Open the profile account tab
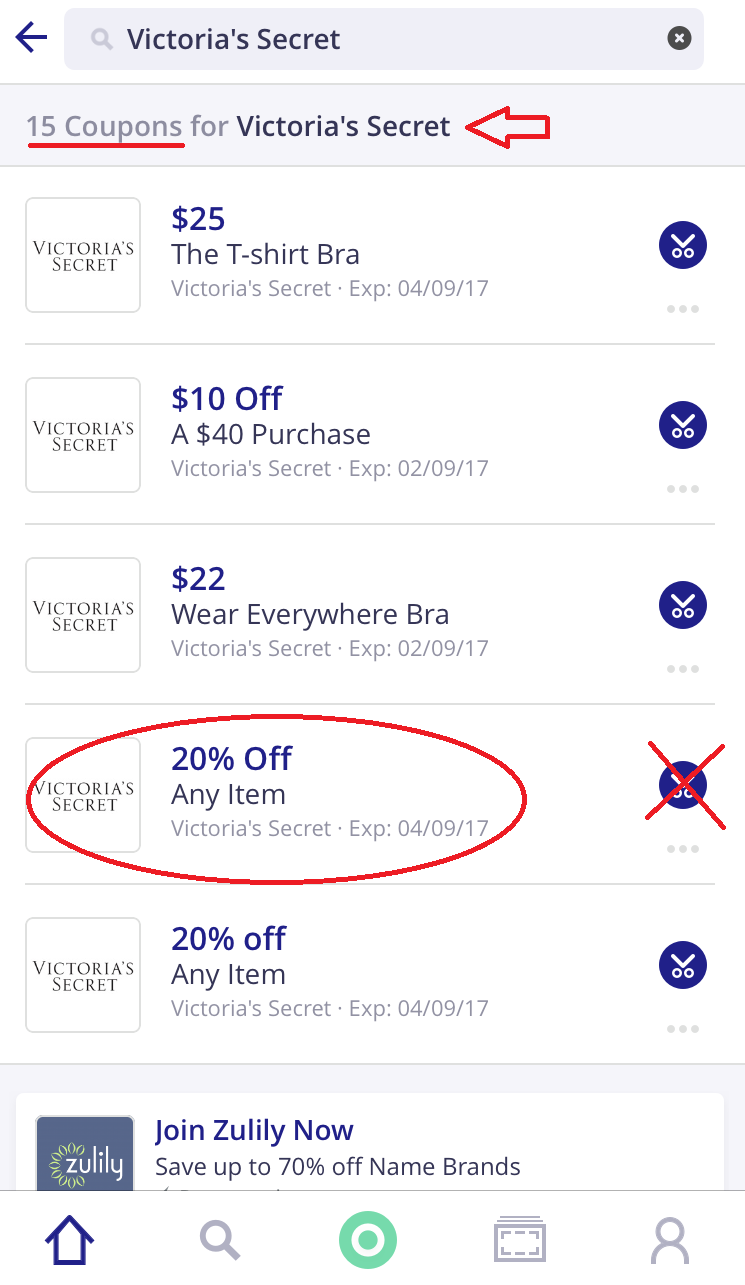745x1285 pixels. [670, 1241]
